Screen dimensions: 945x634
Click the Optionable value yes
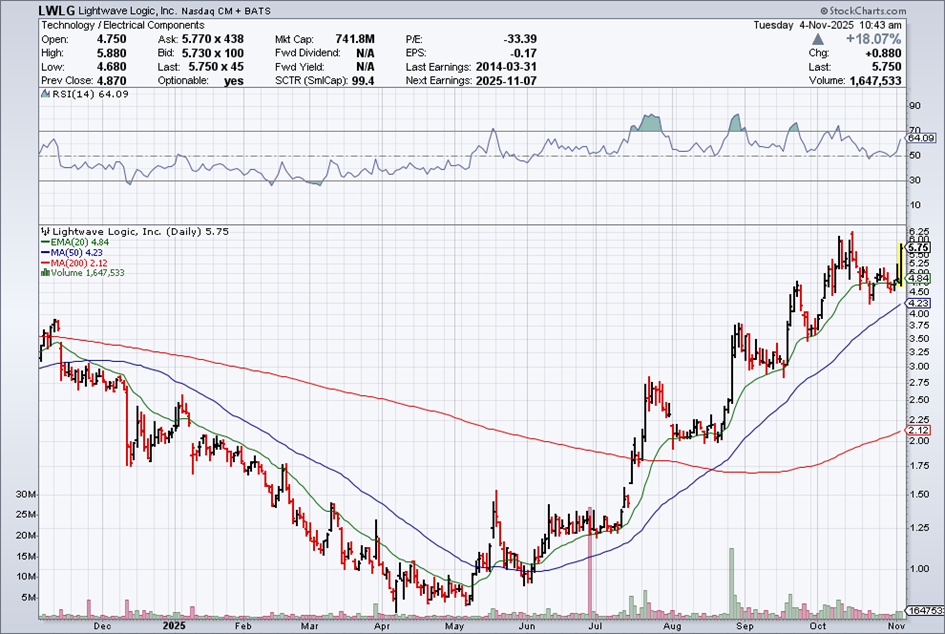point(234,81)
